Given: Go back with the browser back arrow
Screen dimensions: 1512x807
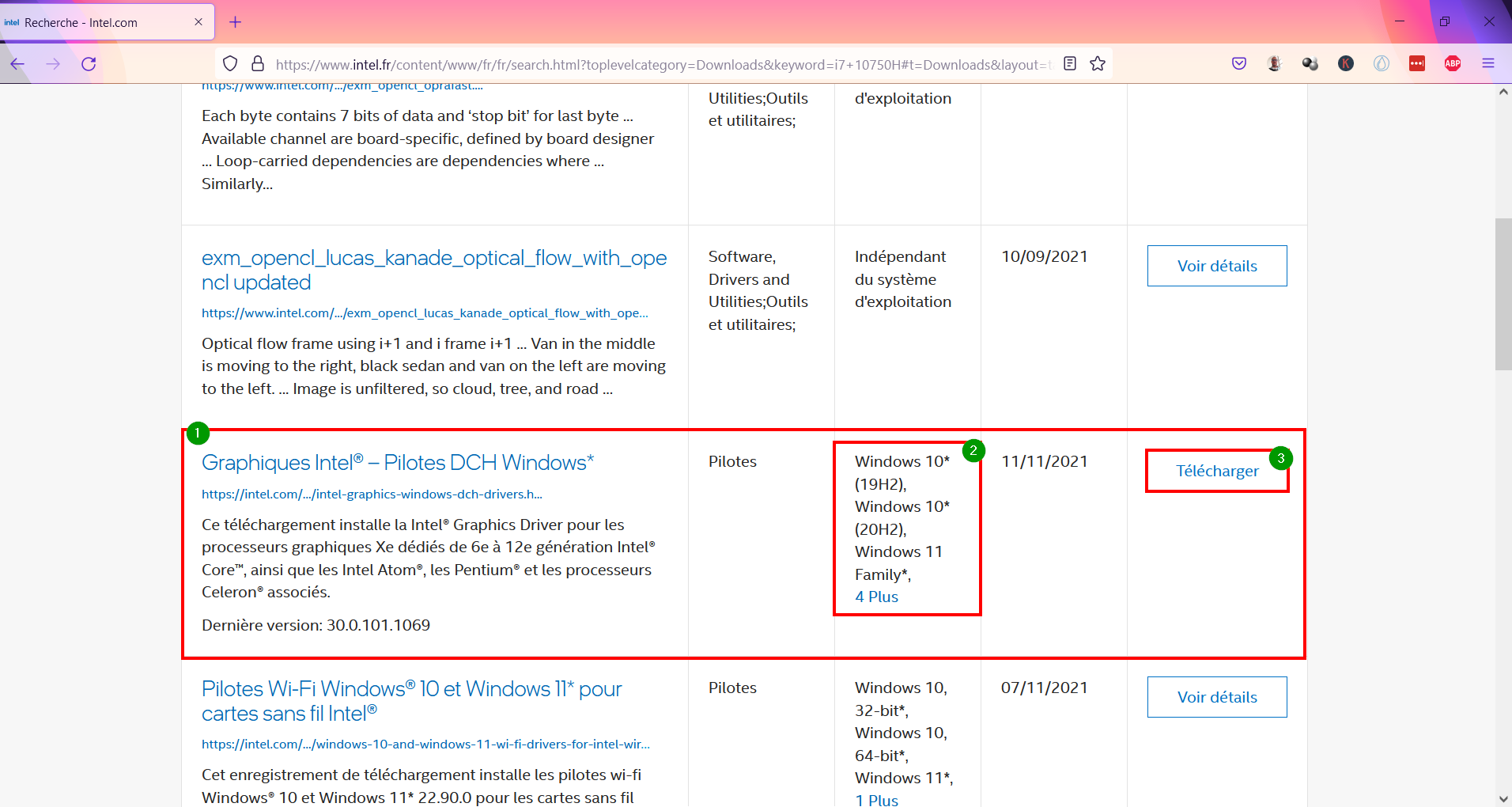Looking at the screenshot, I should [x=17, y=64].
